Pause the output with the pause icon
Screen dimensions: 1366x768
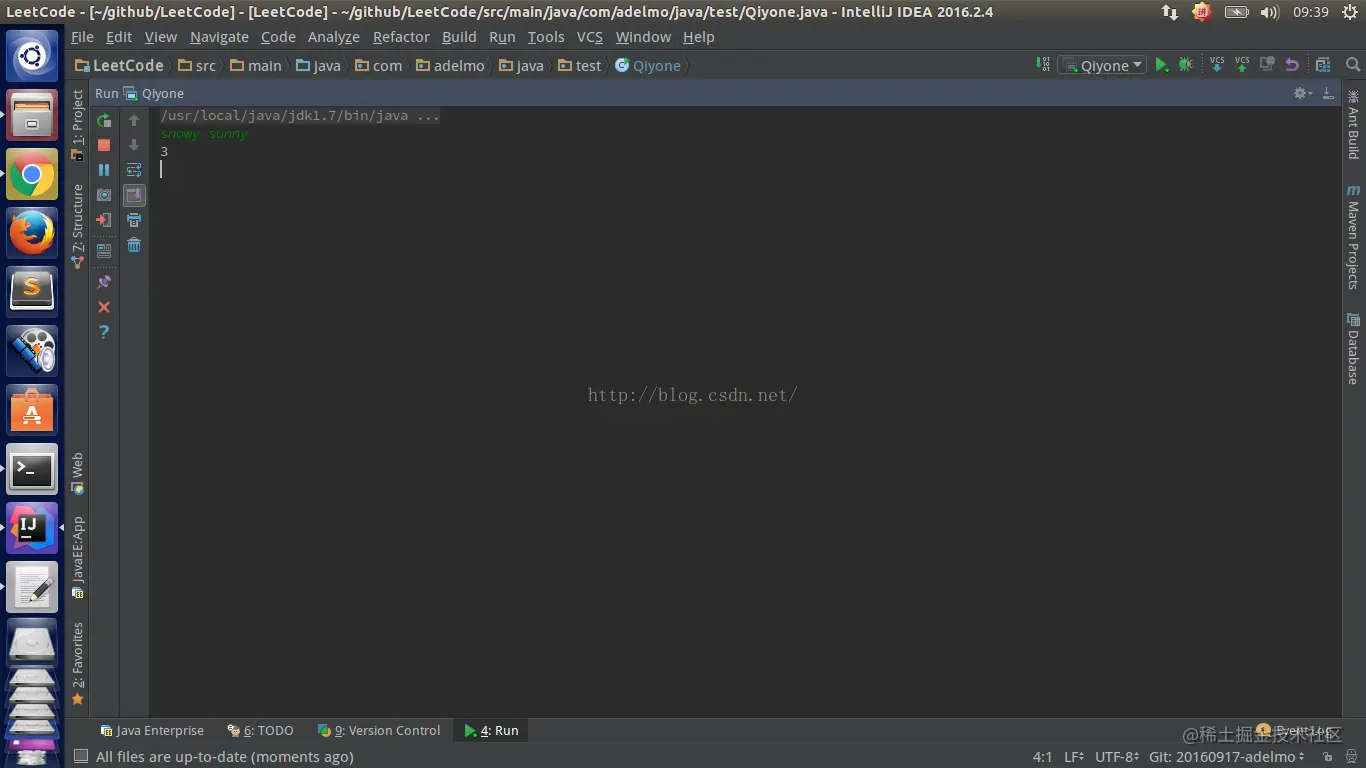pos(104,170)
